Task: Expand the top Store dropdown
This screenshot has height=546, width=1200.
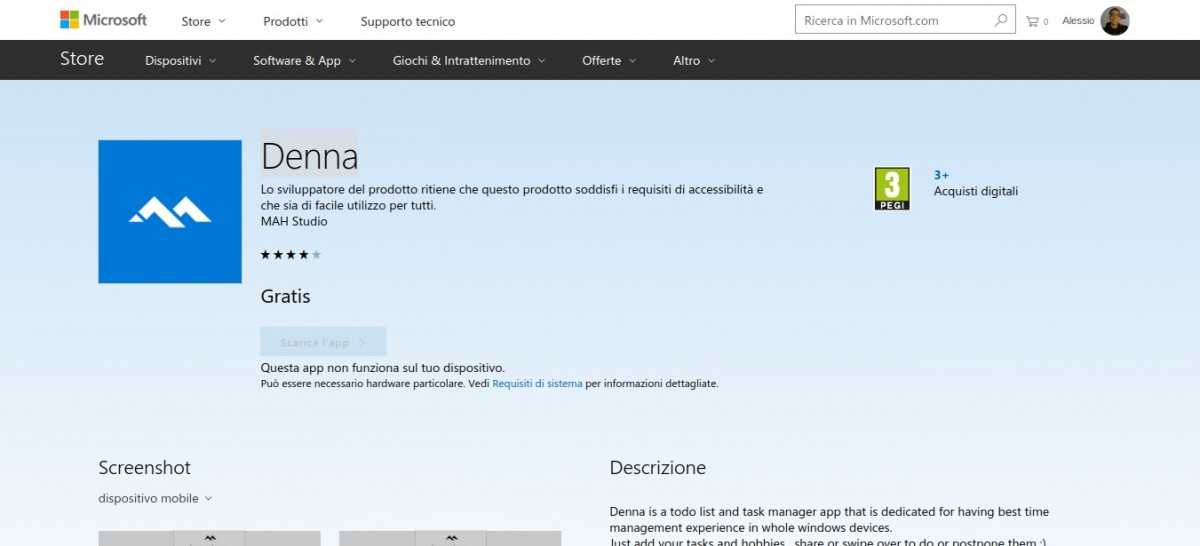Action: point(203,21)
